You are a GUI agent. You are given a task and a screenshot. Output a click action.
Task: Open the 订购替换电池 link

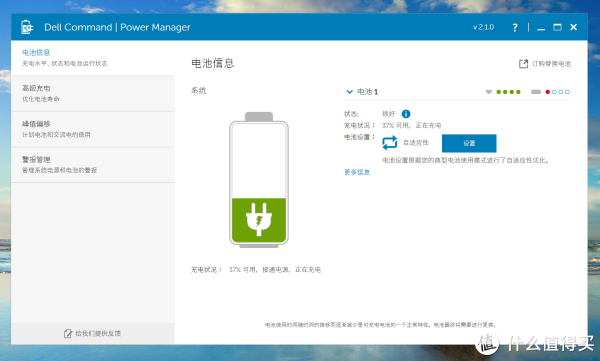pyautogui.click(x=551, y=64)
